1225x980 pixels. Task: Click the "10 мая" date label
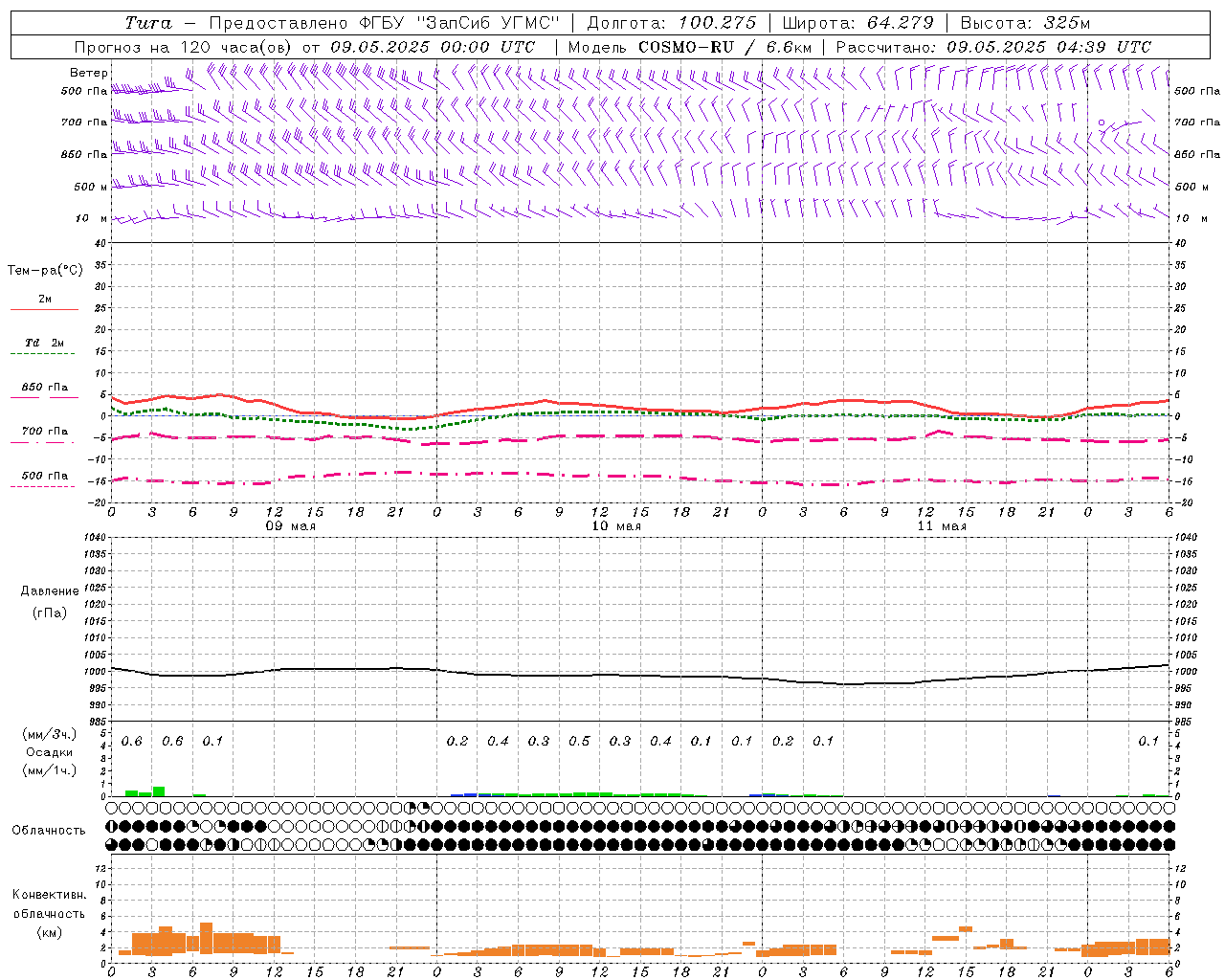[616, 525]
